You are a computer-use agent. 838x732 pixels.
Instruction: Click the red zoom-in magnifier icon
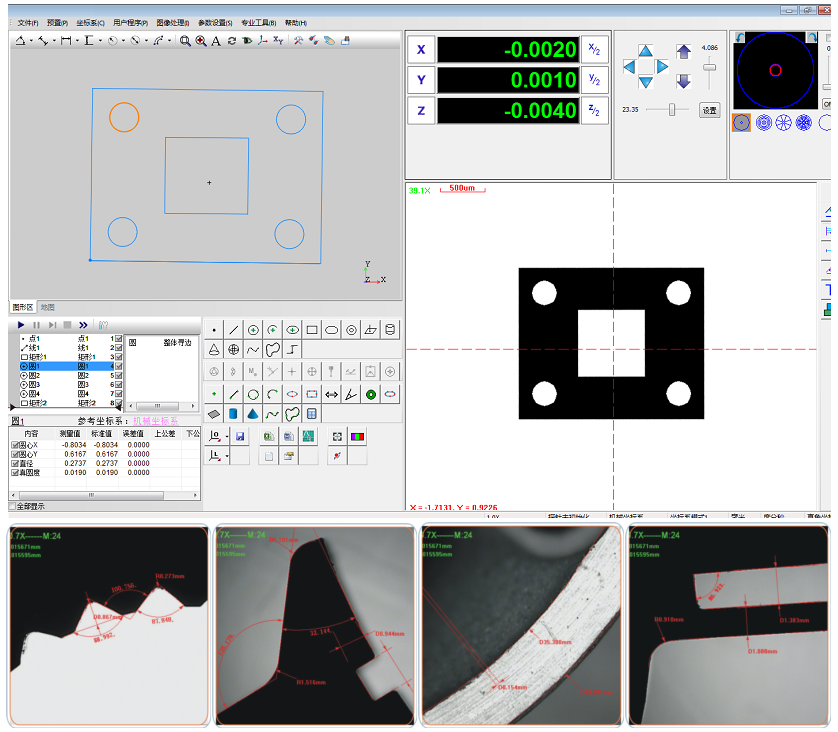pyautogui.click(x=201, y=41)
